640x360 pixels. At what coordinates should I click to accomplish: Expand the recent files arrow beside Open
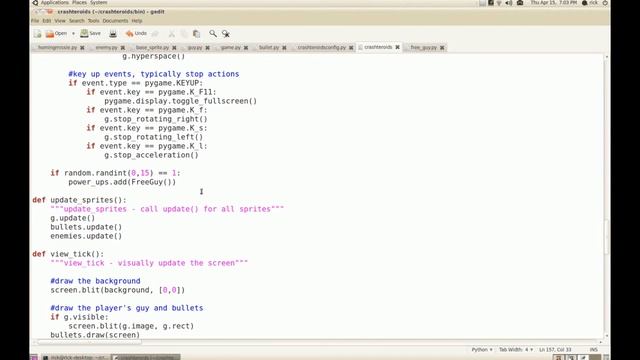point(73,33)
